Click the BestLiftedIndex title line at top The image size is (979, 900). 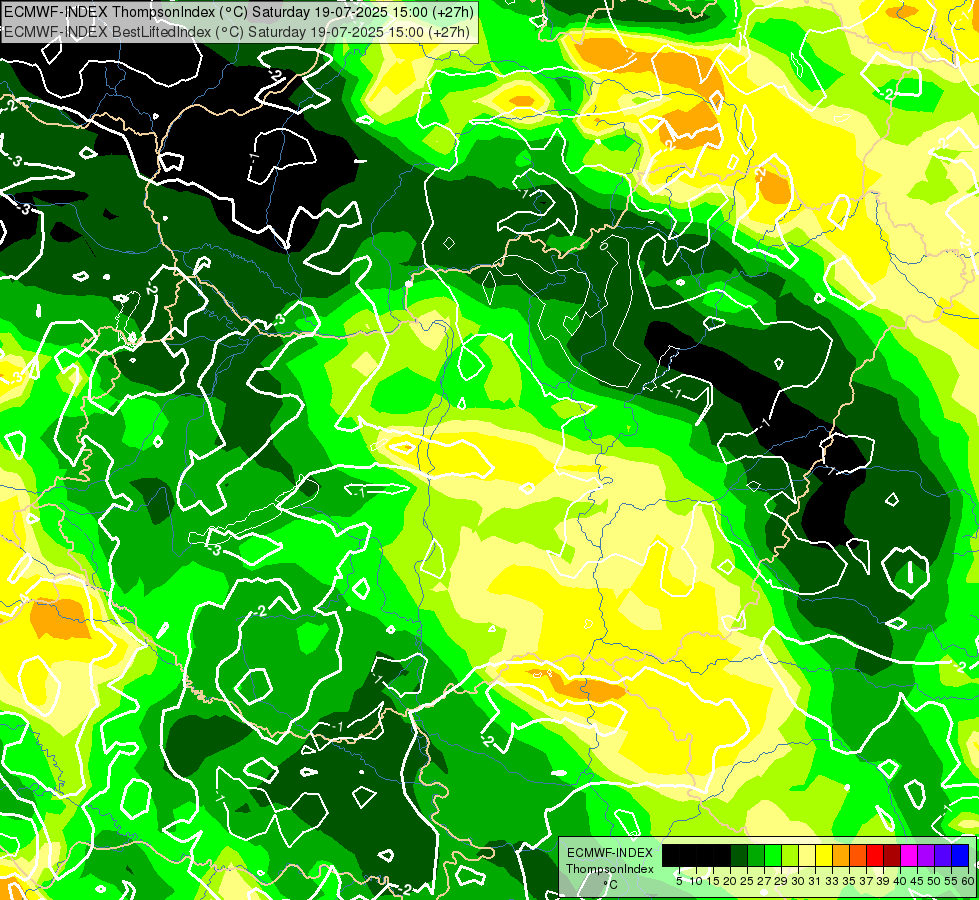237,32
